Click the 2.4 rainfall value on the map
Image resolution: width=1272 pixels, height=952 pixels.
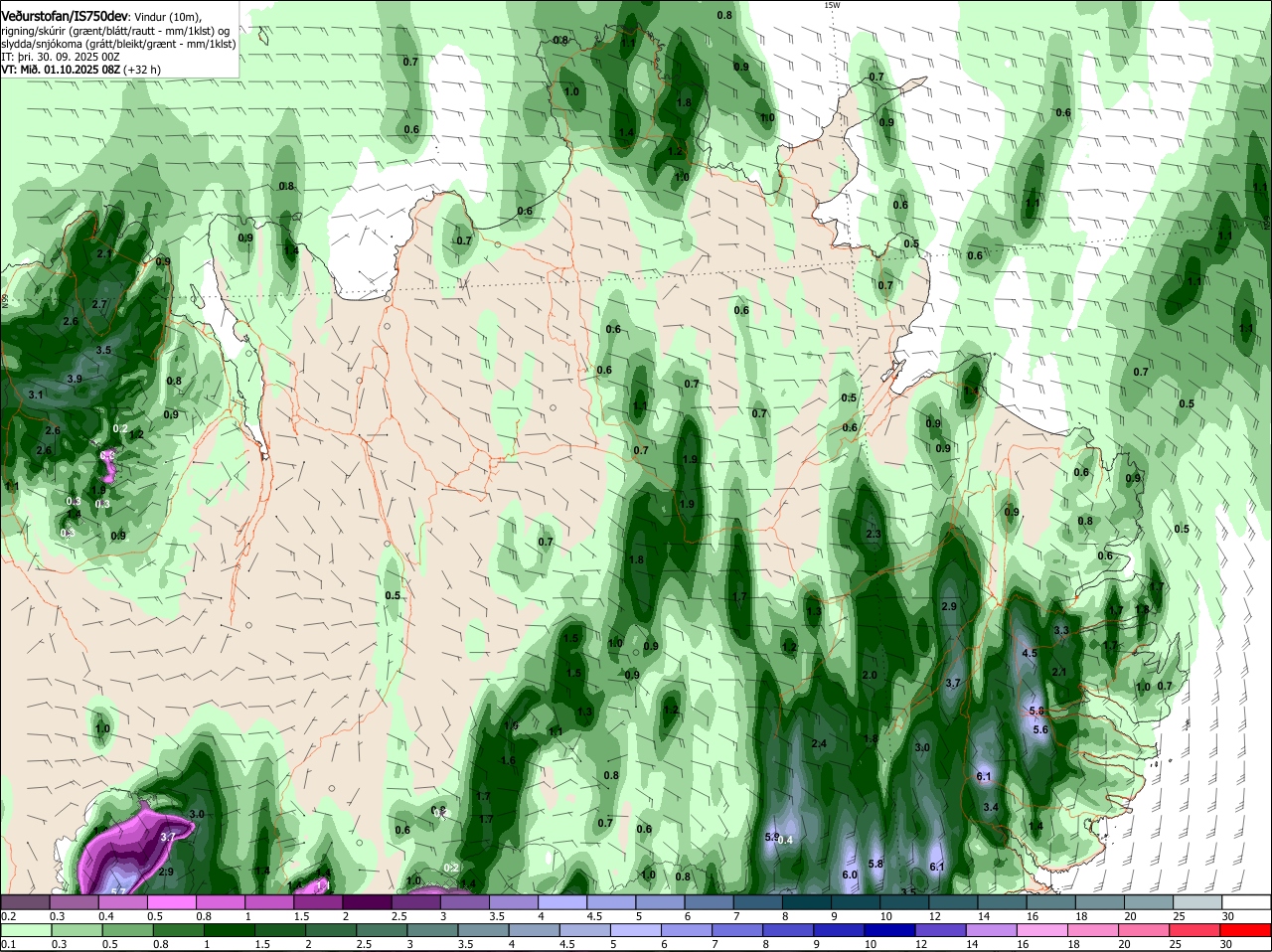coord(820,743)
